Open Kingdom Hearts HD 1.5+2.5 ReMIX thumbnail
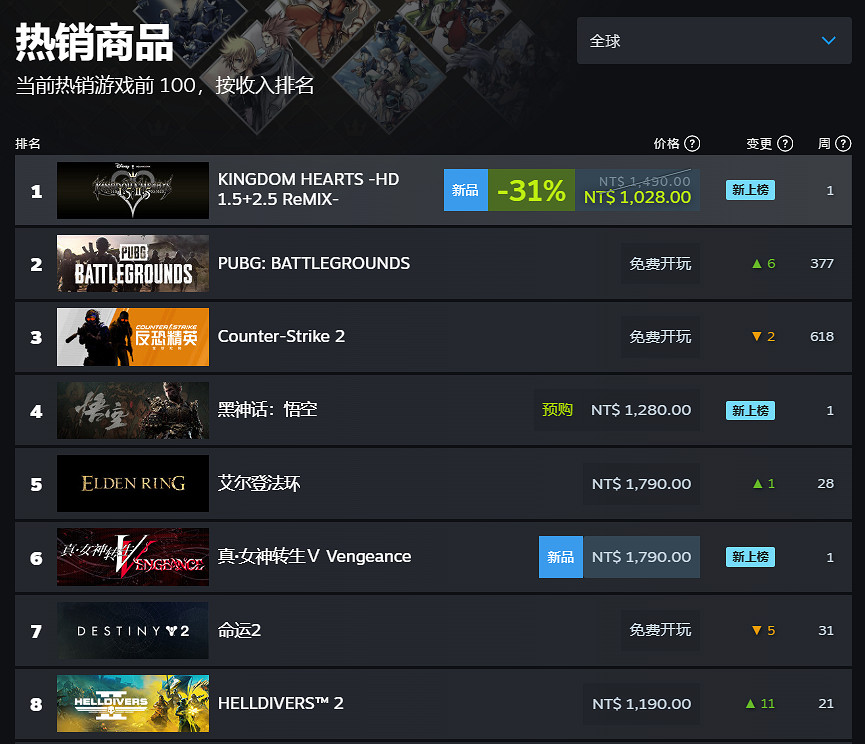This screenshot has height=744, width=865. [x=133, y=190]
